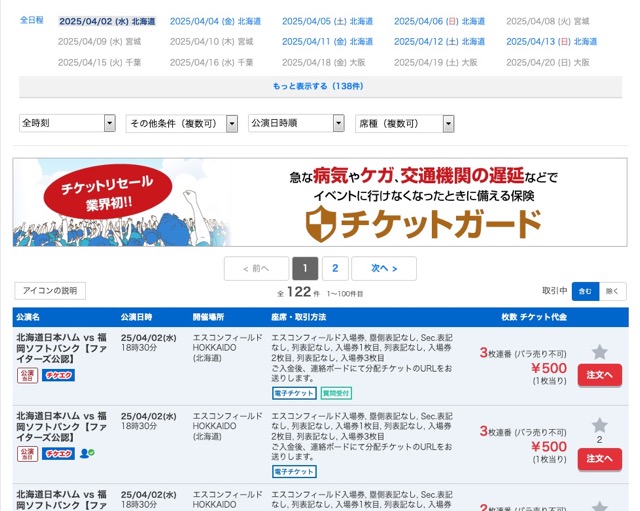Image resolution: width=640 pixels, height=511 pixels.
Task: Click 質問受付 tag in first listing
Action: [336, 393]
